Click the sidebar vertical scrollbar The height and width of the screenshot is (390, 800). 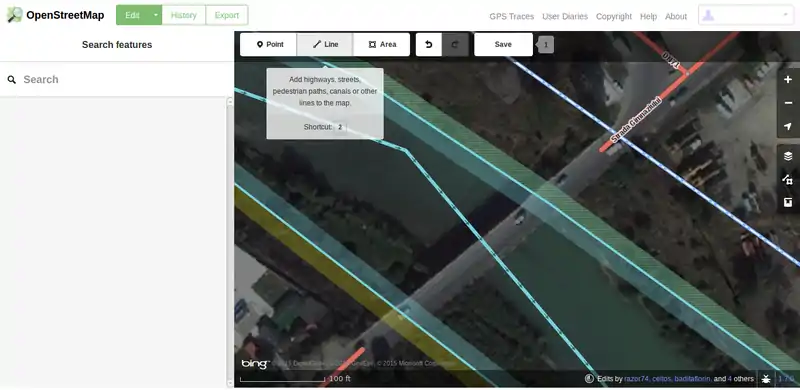pyautogui.click(x=230, y=241)
